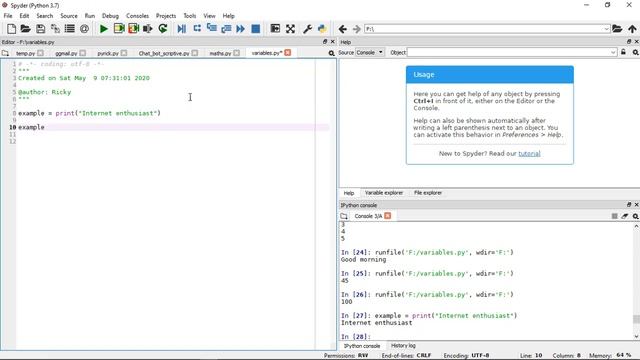
Task: Step into function icon
Action: 211,29
